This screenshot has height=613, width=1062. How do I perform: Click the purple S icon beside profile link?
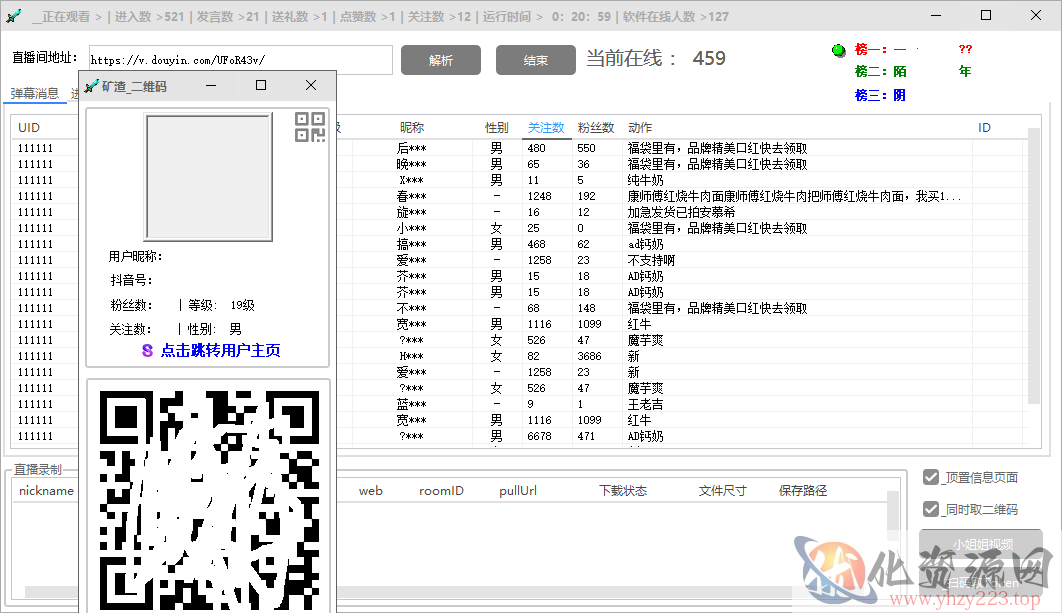click(147, 350)
